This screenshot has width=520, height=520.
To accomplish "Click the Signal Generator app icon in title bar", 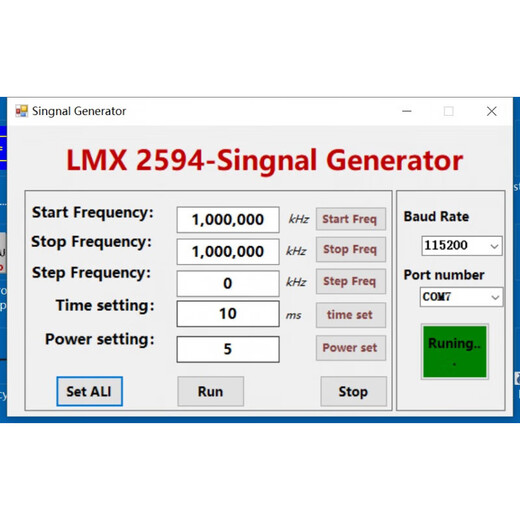I will pyautogui.click(x=22, y=111).
